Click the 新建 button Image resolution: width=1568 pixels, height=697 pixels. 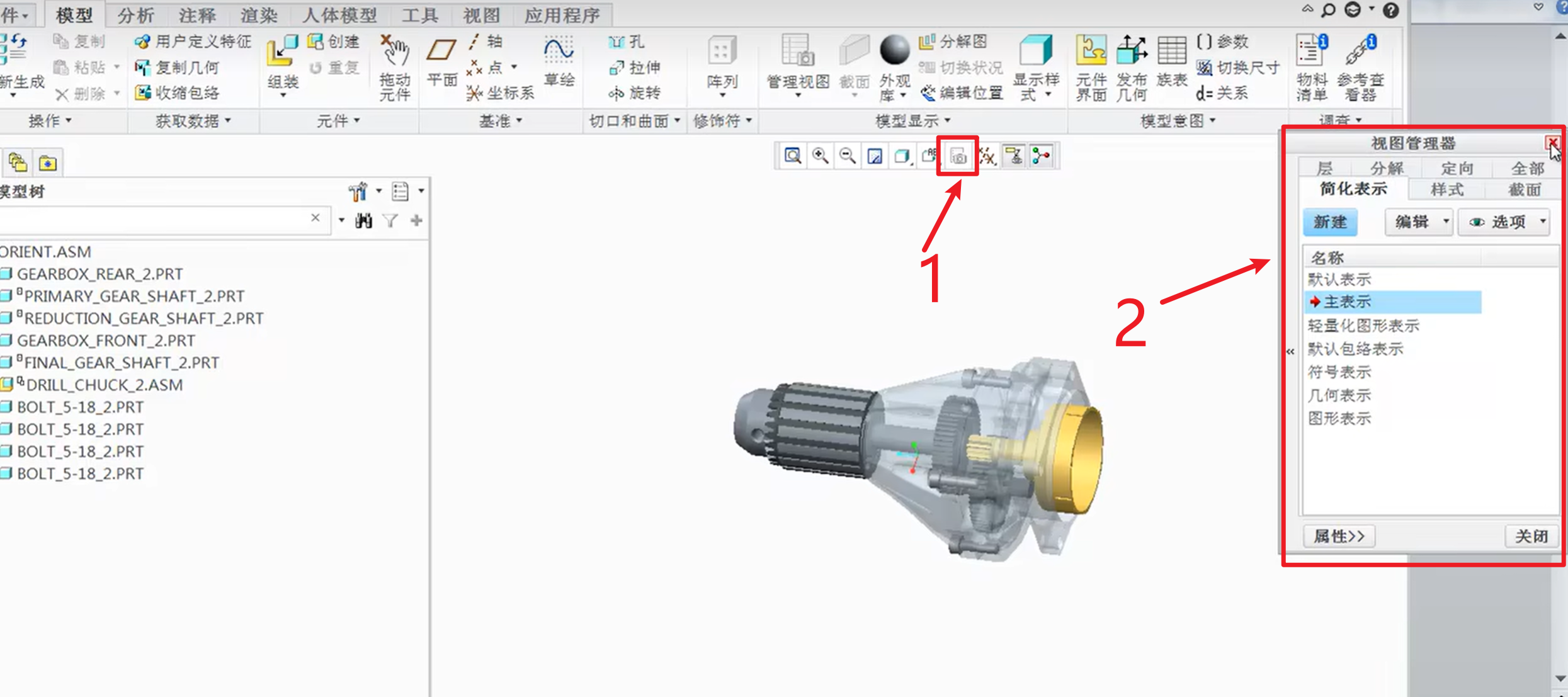(1330, 222)
